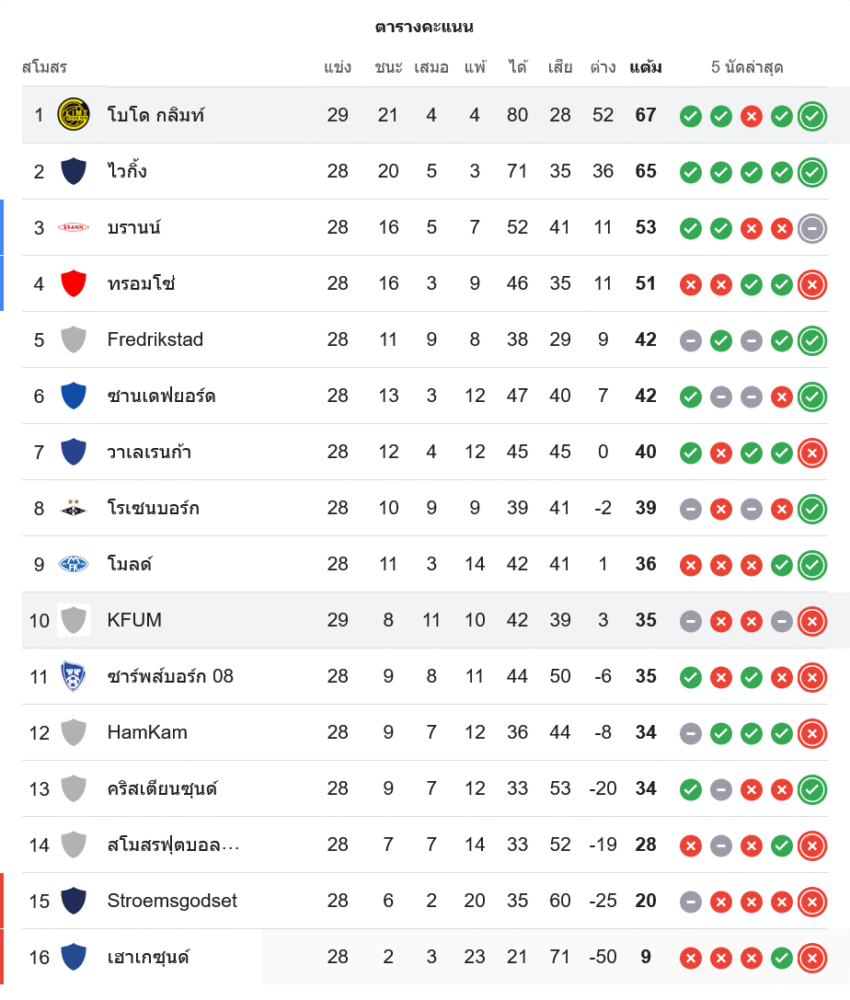Open the HamKam team page

147,733
